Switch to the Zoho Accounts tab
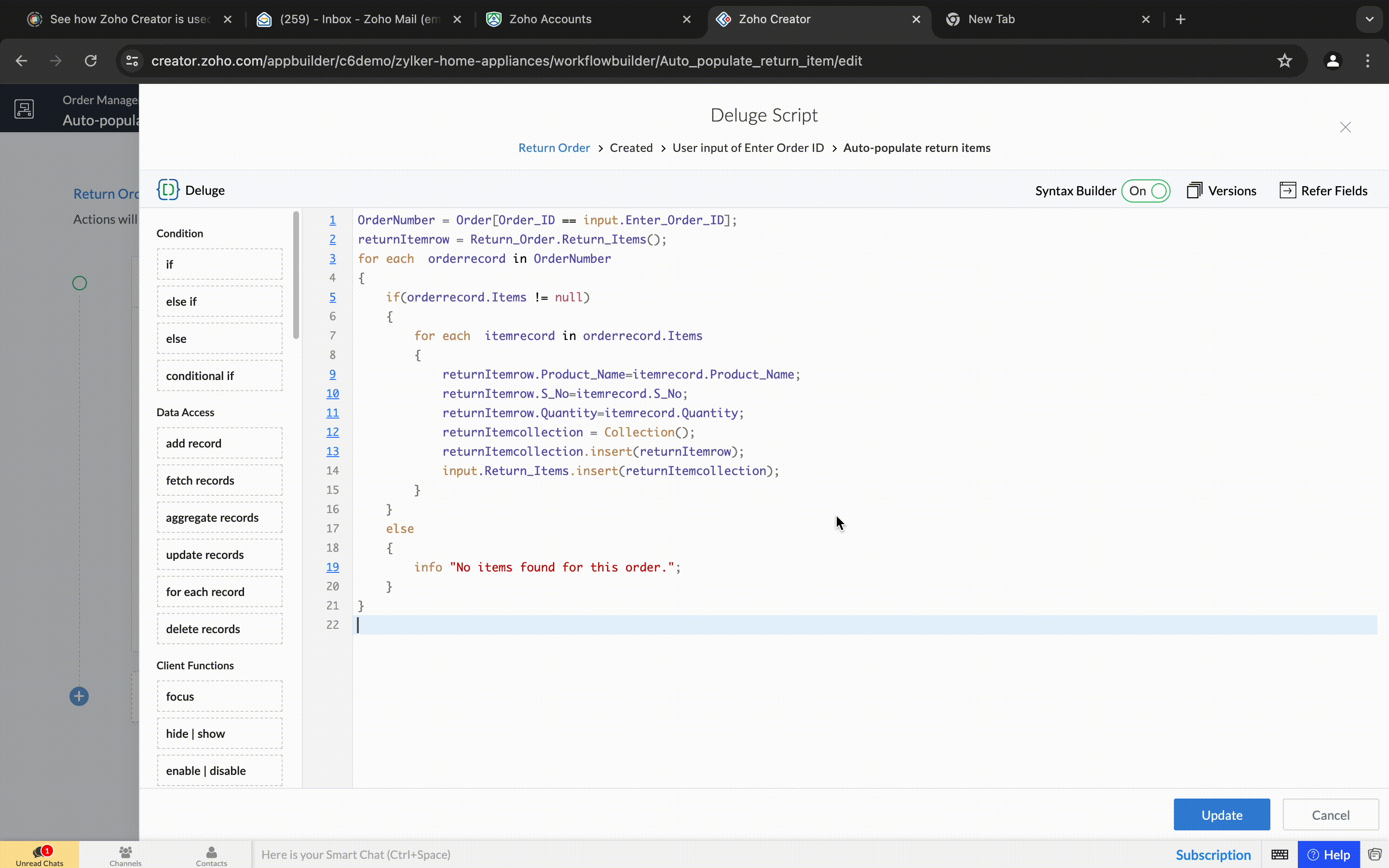Screen dimensions: 1389x868 pyautogui.click(x=589, y=19)
